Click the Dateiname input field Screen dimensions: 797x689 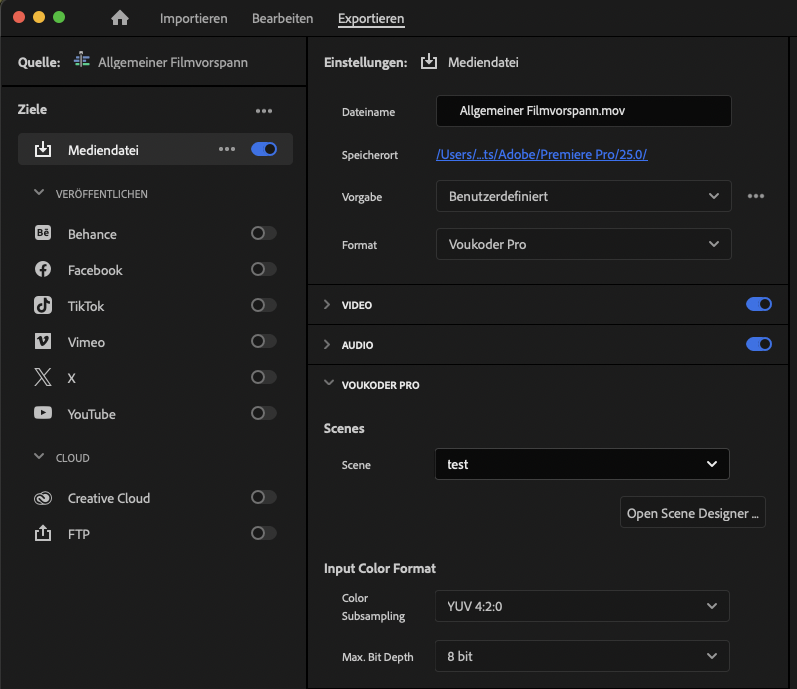pyautogui.click(x=584, y=111)
